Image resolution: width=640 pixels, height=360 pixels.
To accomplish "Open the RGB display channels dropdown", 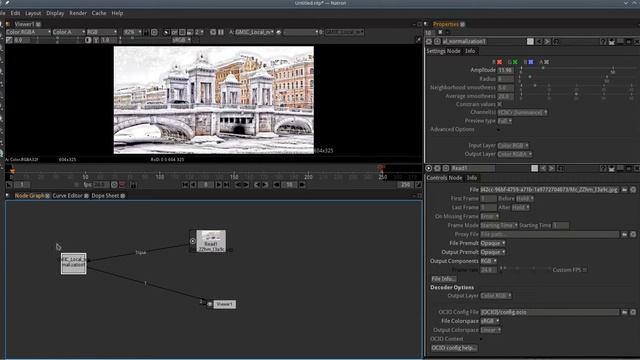I will pyautogui.click(x=102, y=32).
